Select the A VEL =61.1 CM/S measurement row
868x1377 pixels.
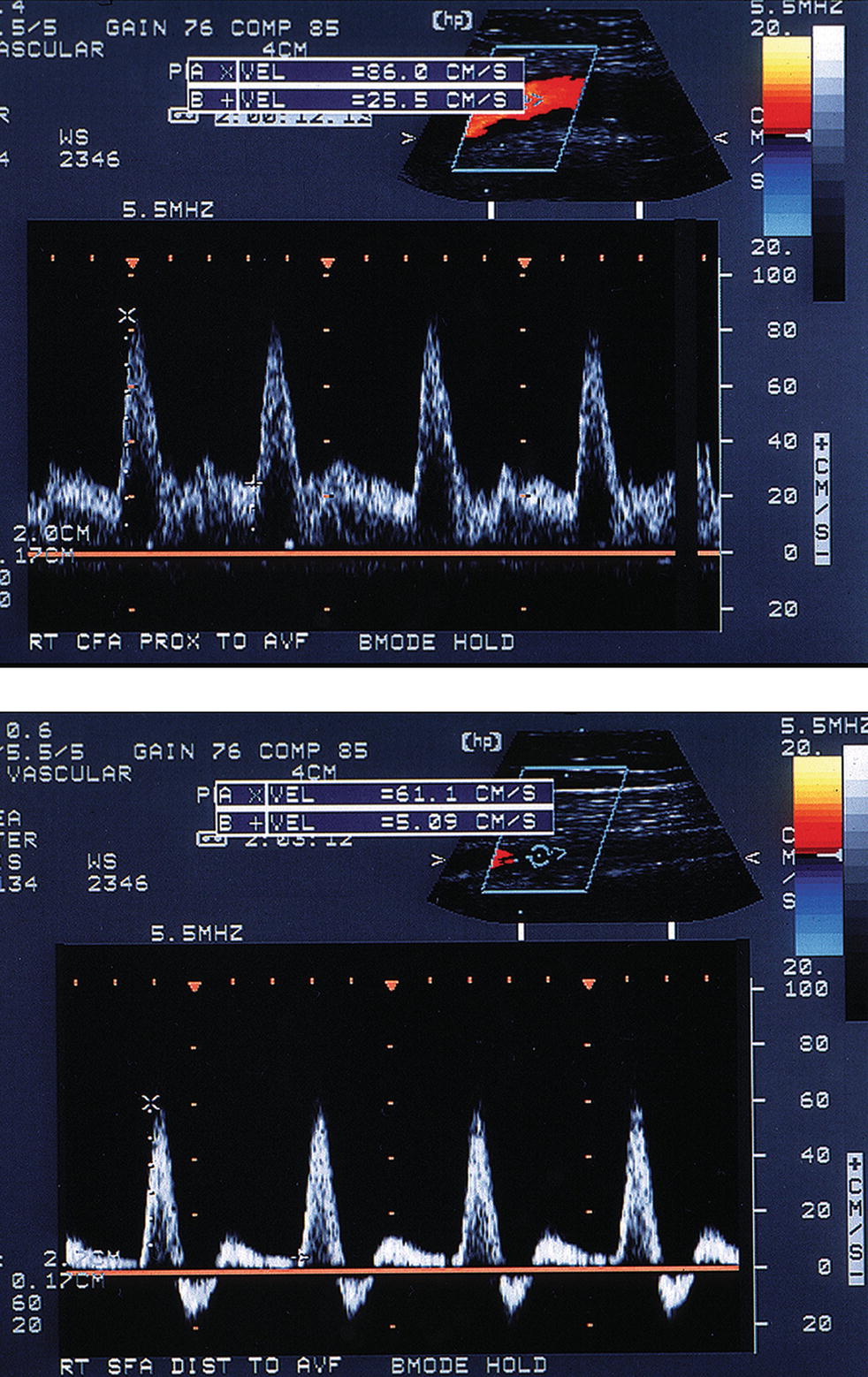point(385,794)
